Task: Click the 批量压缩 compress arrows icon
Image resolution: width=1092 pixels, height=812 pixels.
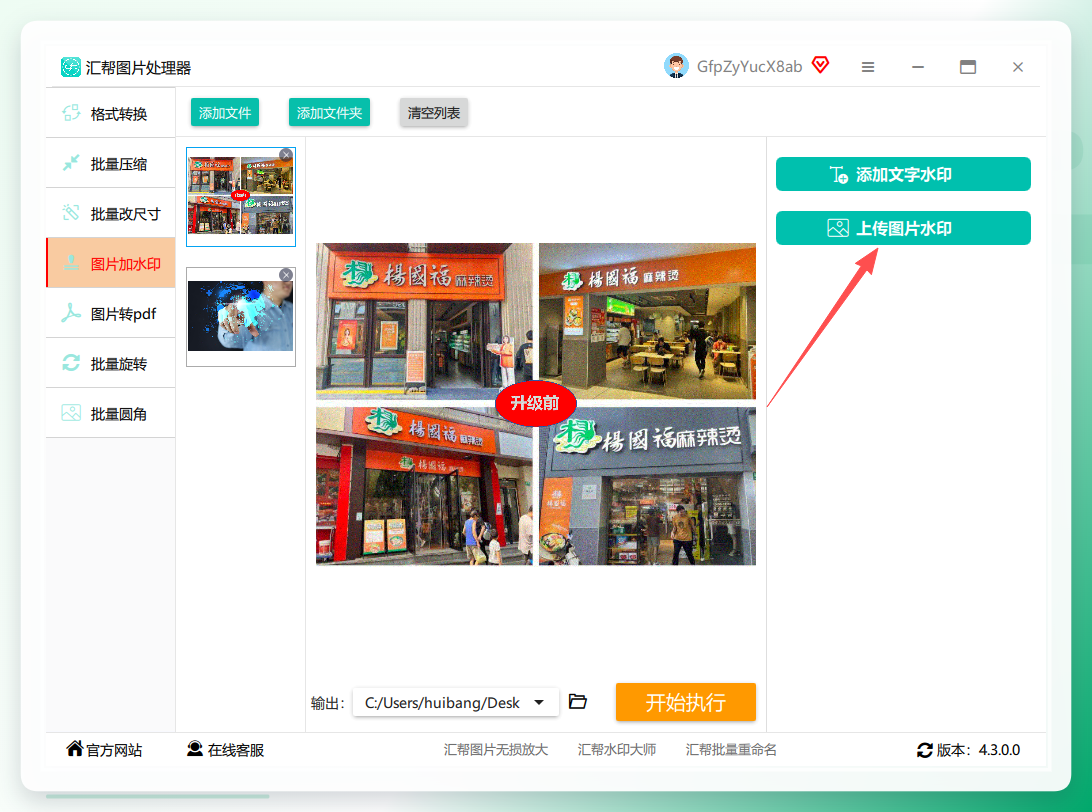Action: pyautogui.click(x=71, y=163)
